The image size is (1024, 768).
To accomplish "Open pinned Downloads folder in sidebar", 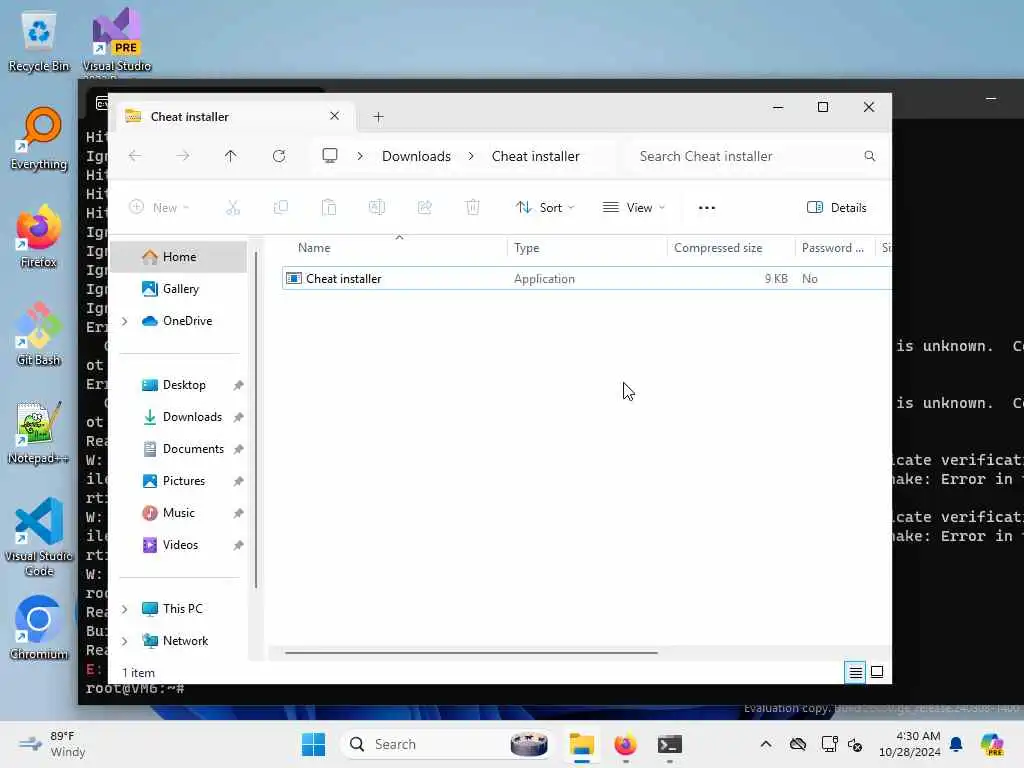I will [192, 417].
